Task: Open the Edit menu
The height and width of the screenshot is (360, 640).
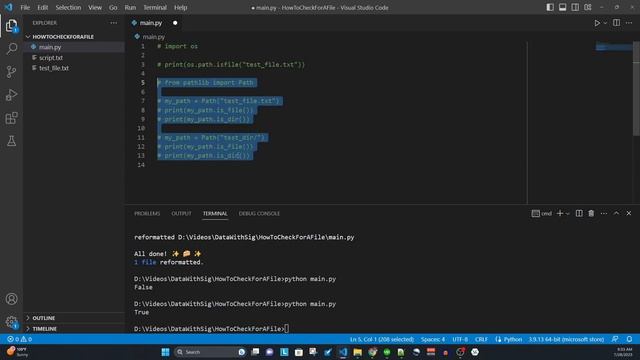Action: (x=42, y=7)
